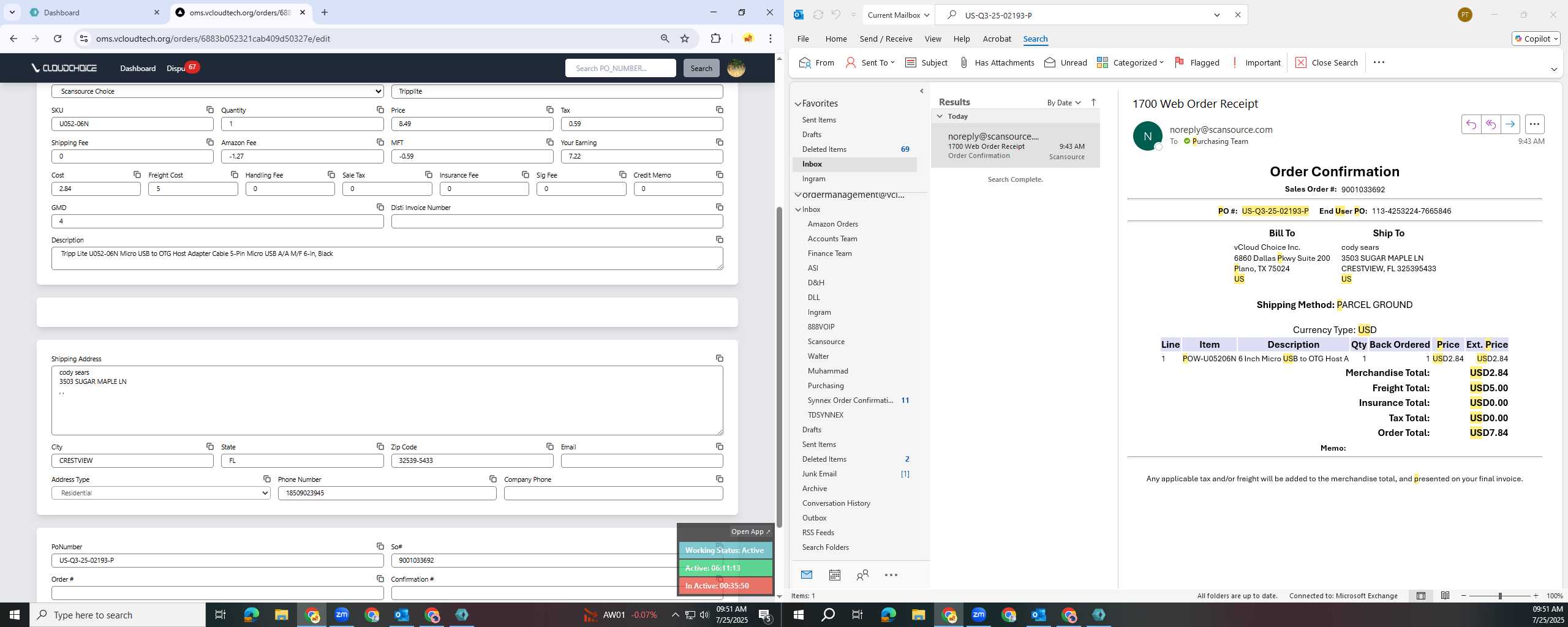Open Outlook Calendar view icon
Image resolution: width=1568 pixels, height=627 pixels.
pyautogui.click(x=834, y=575)
